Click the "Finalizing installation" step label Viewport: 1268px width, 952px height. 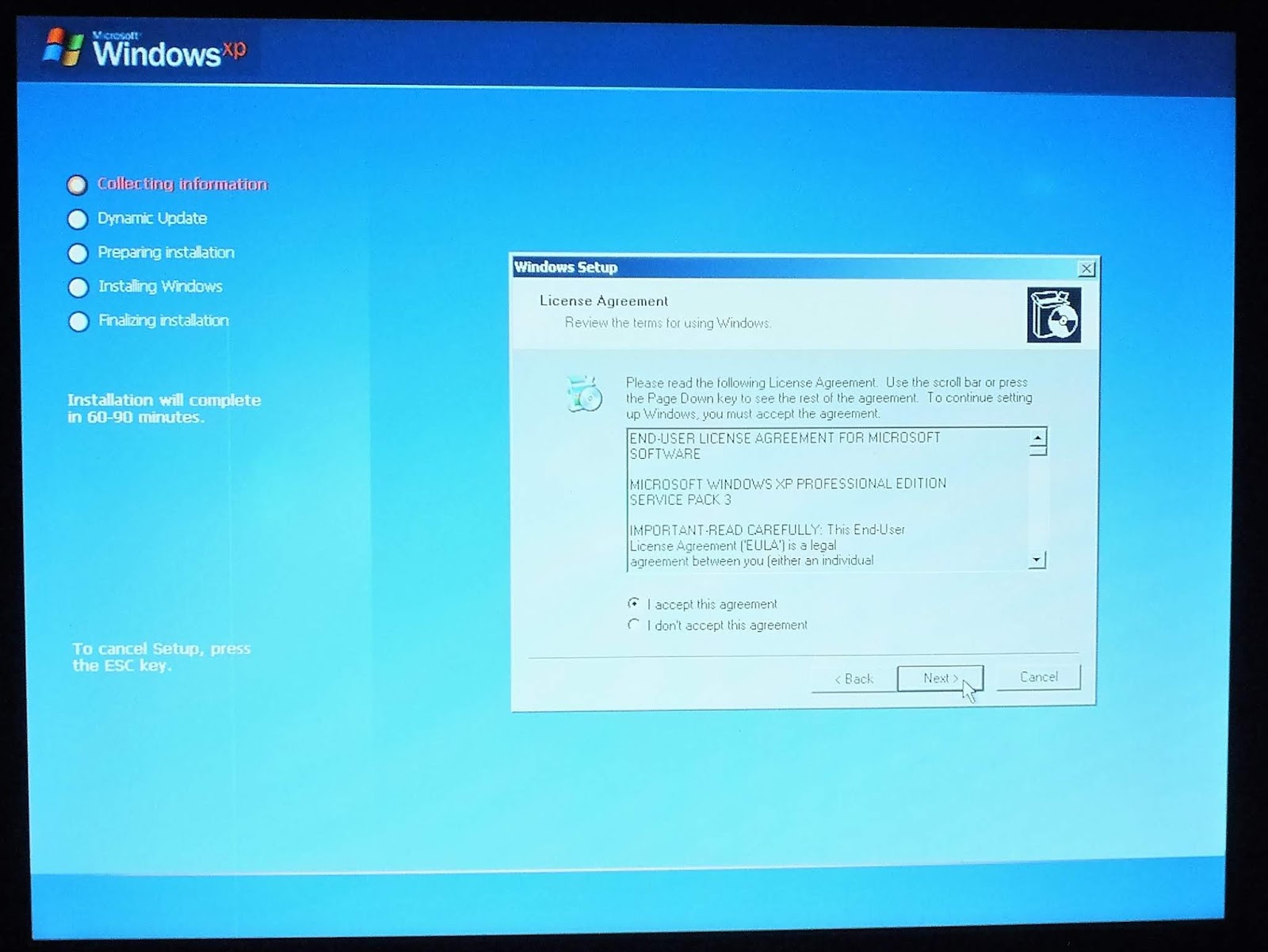[x=163, y=320]
